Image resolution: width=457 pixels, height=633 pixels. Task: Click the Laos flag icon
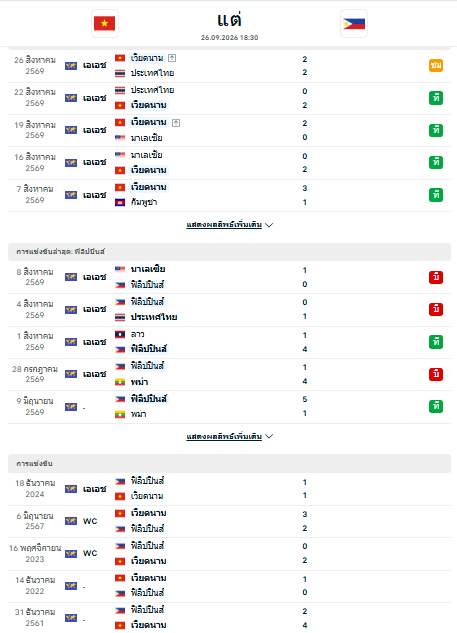pyautogui.click(x=120, y=335)
